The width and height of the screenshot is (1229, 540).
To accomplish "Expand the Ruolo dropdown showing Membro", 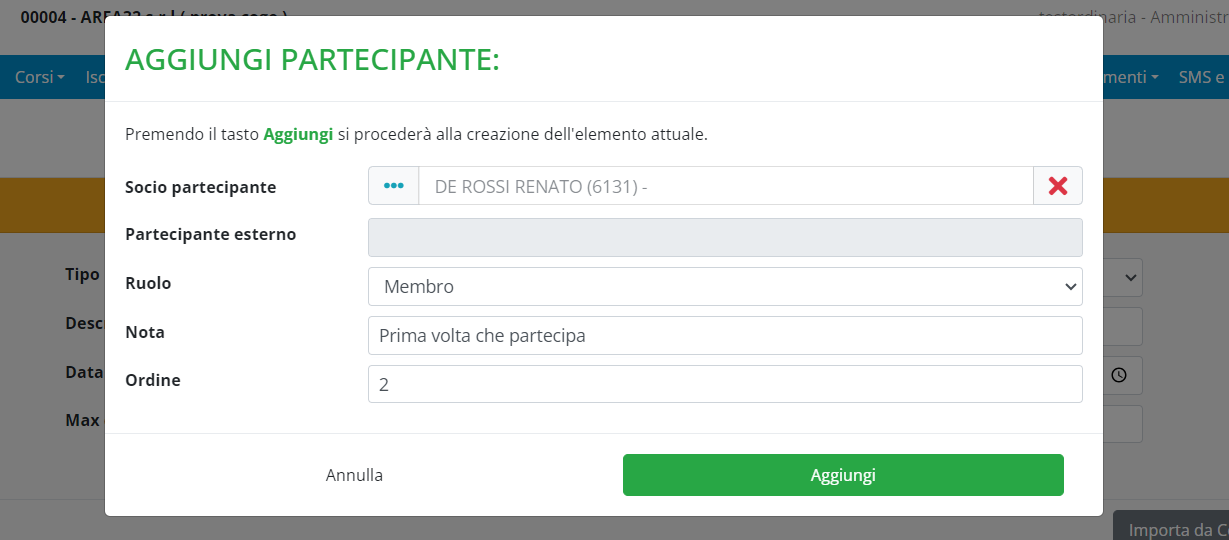I will click(x=725, y=287).
